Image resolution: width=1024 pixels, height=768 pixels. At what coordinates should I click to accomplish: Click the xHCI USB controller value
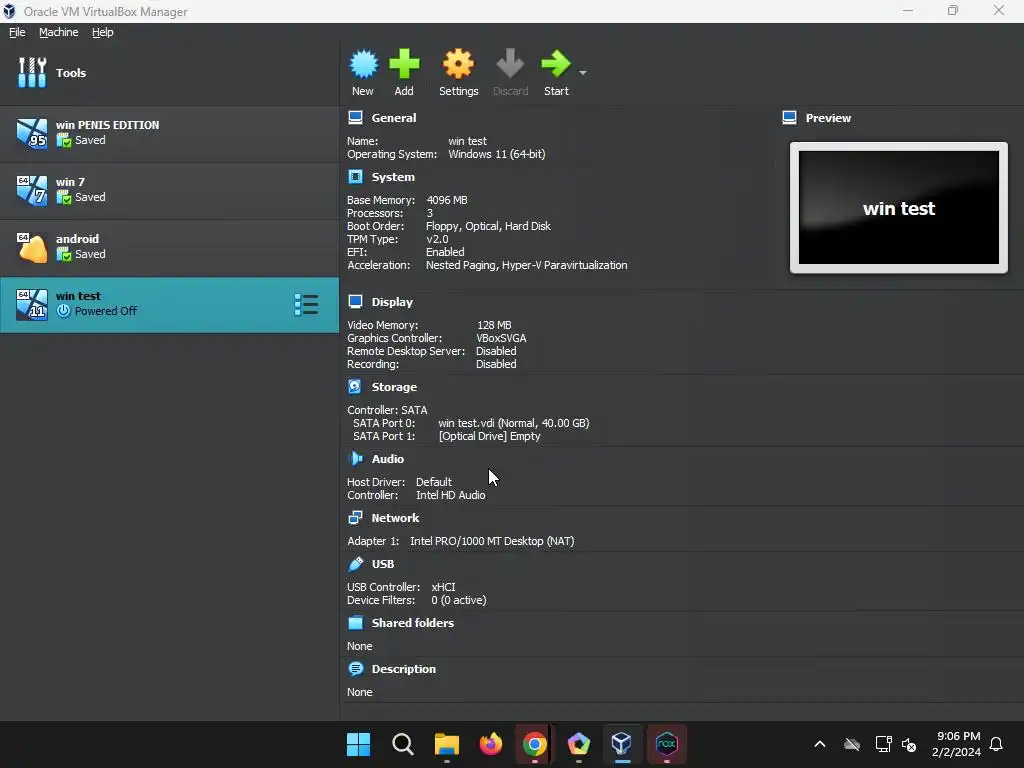pos(443,587)
